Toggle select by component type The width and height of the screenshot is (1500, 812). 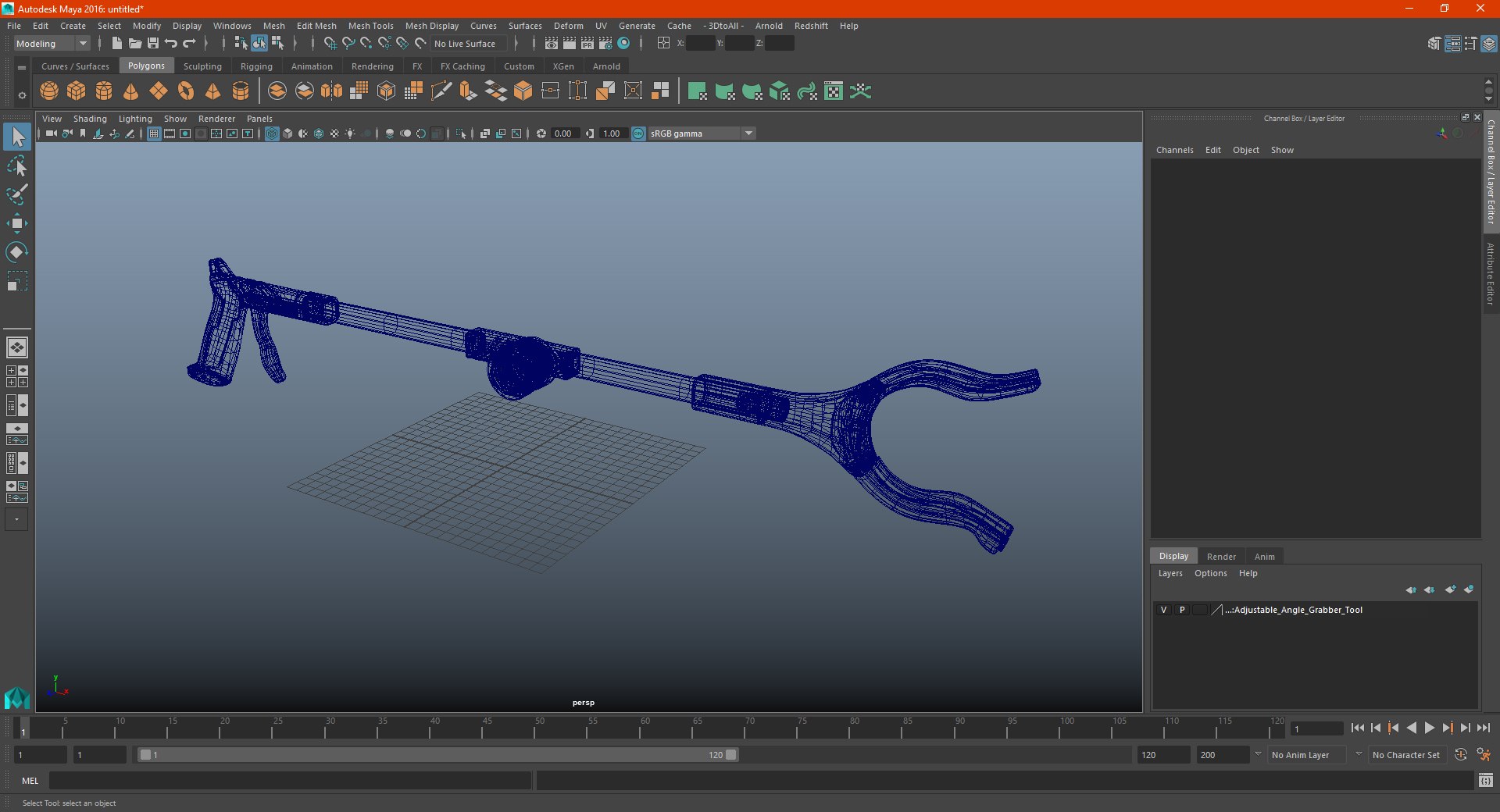277,44
